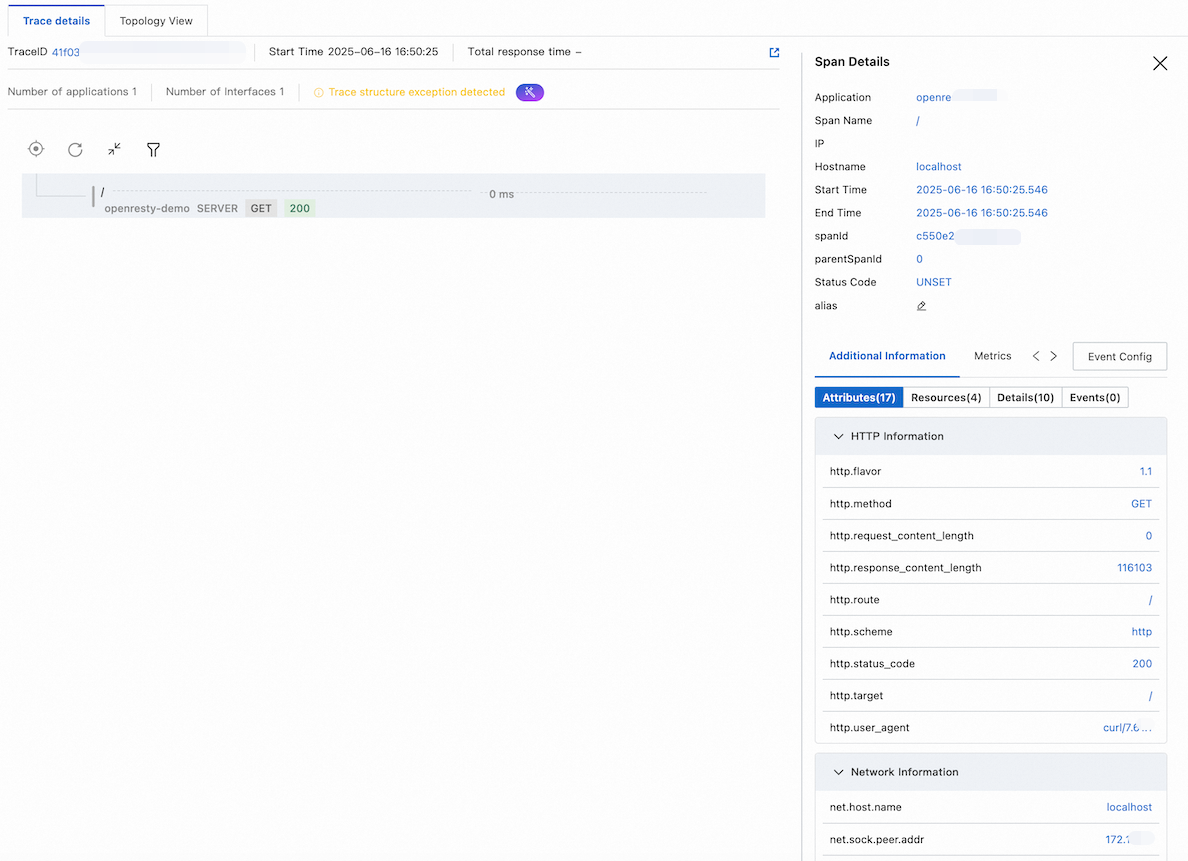1188x861 pixels.
Task: Collapse the HTTP Information section
Action: coord(837,436)
